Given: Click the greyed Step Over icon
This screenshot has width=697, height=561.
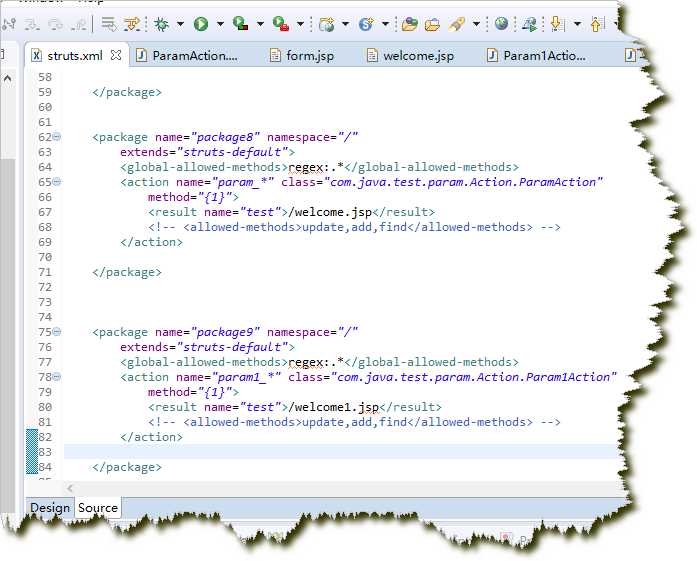Looking at the screenshot, I should [56, 24].
